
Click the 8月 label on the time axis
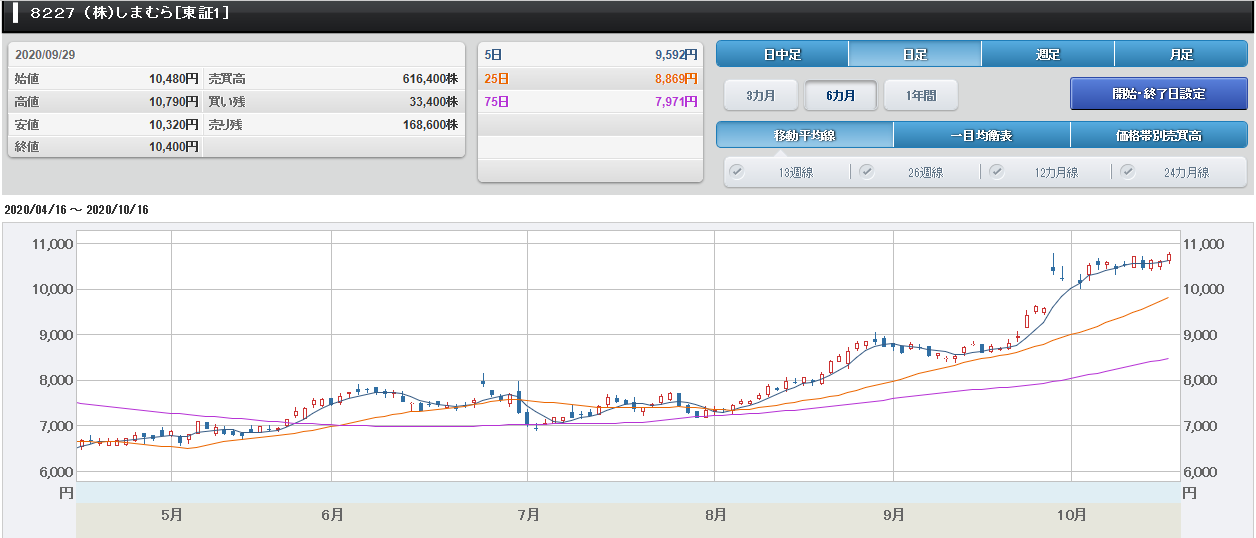point(715,515)
